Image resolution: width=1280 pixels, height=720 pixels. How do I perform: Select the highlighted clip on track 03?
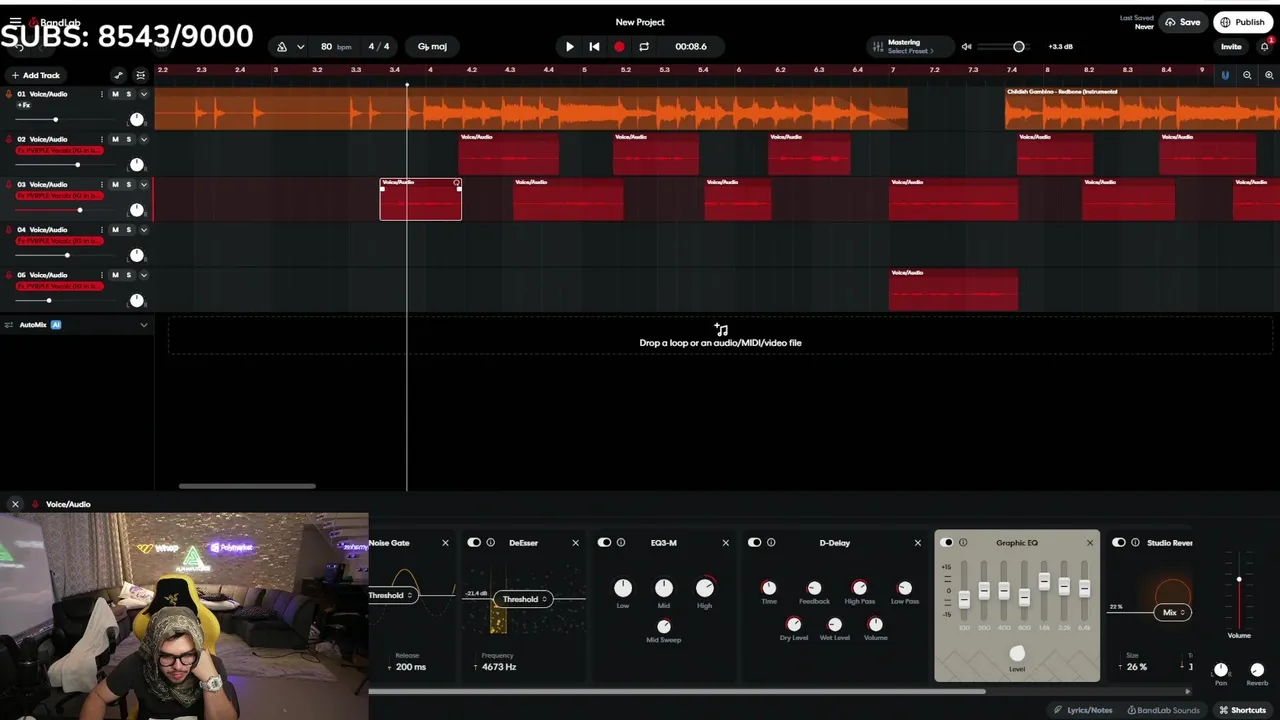pyautogui.click(x=420, y=199)
